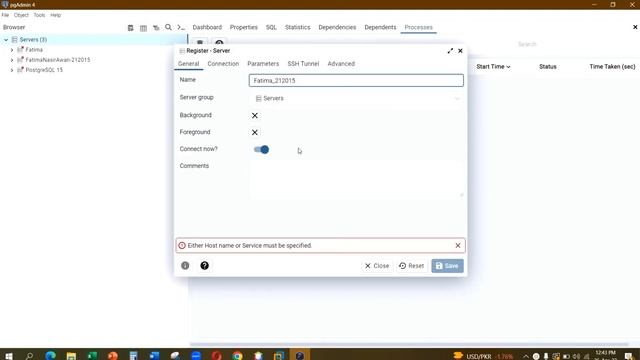Open Google Chrome from taskbar
This screenshot has height=360, width=640.
point(238,356)
